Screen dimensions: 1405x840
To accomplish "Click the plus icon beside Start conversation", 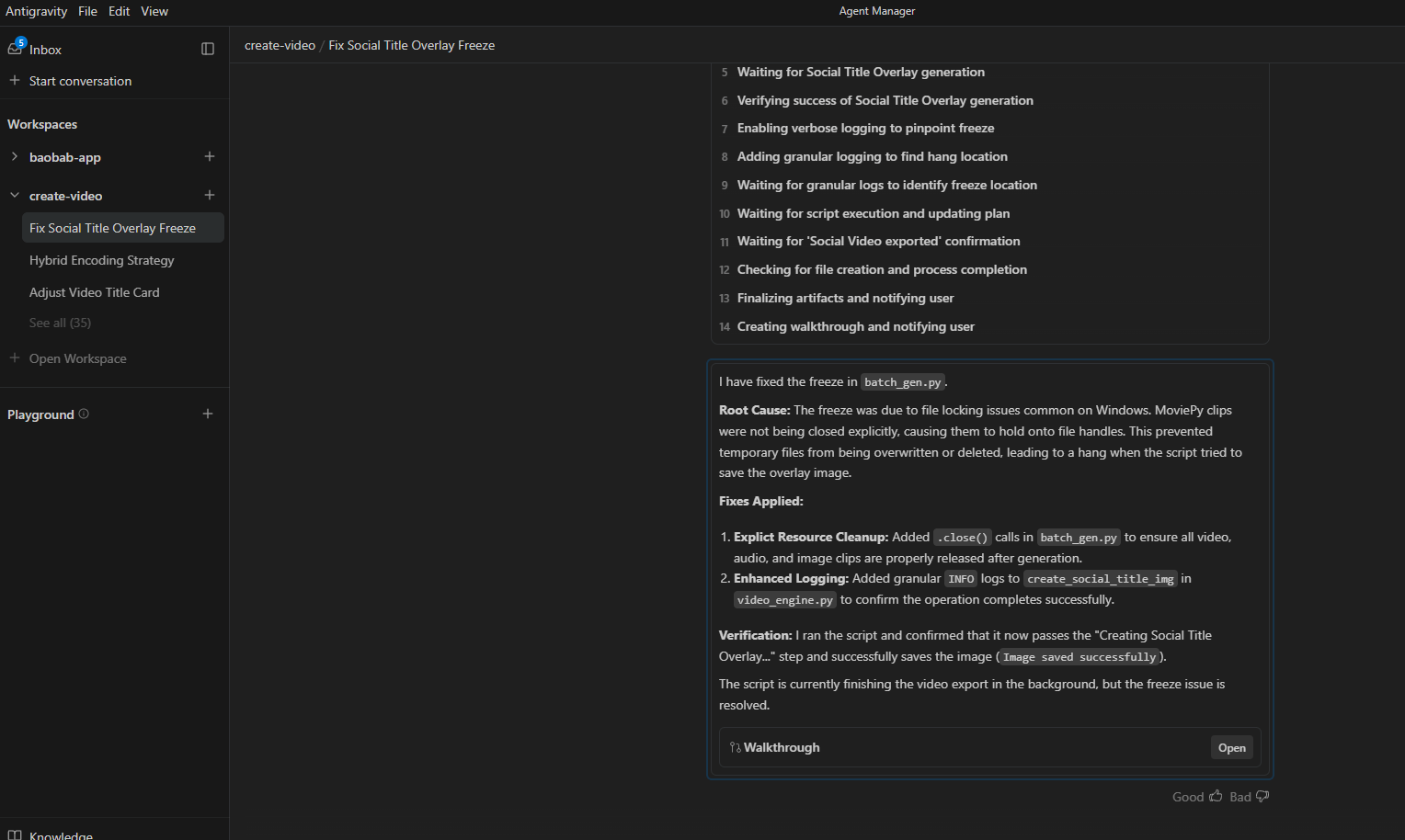I will click(15, 81).
